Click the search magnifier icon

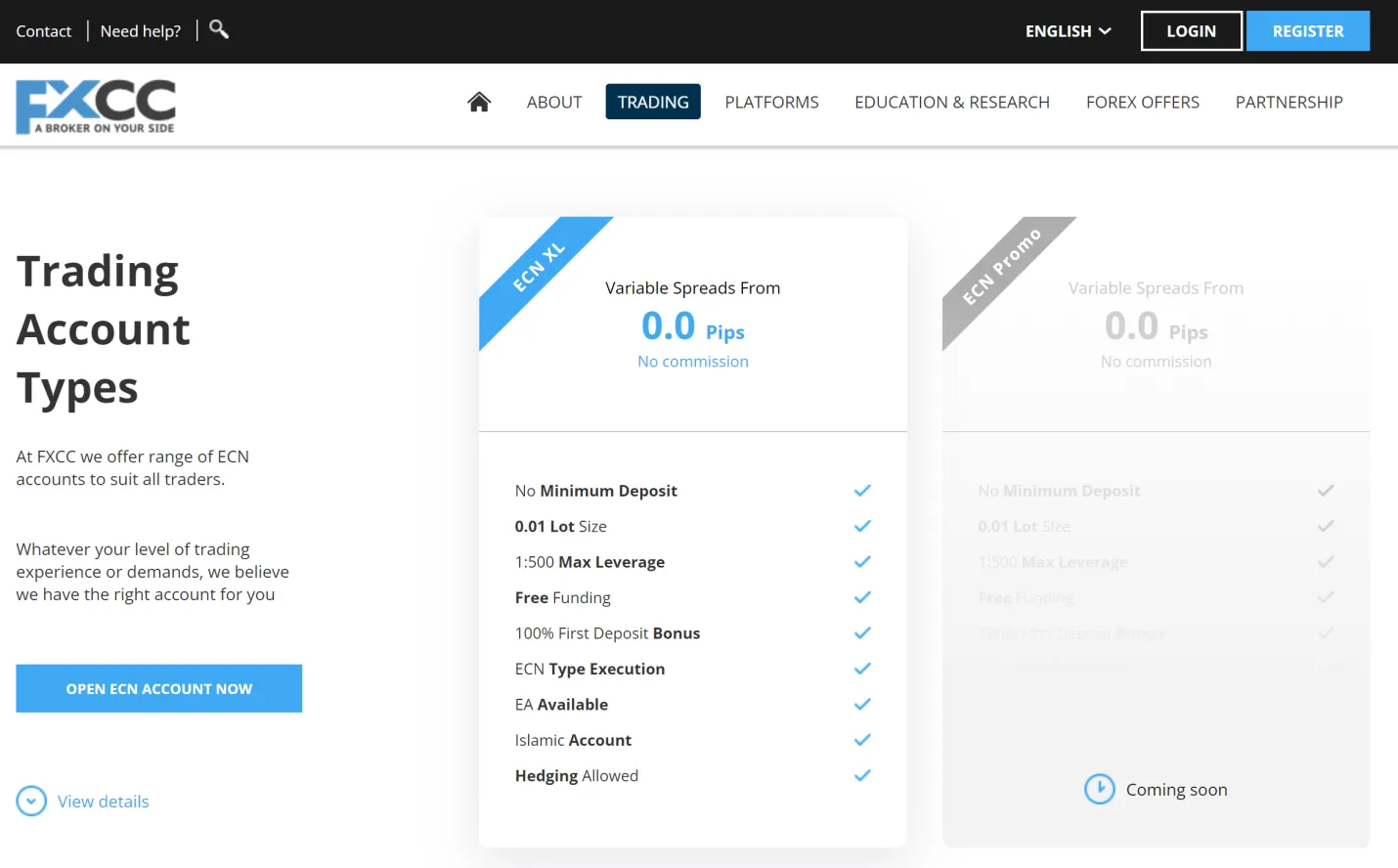(219, 29)
